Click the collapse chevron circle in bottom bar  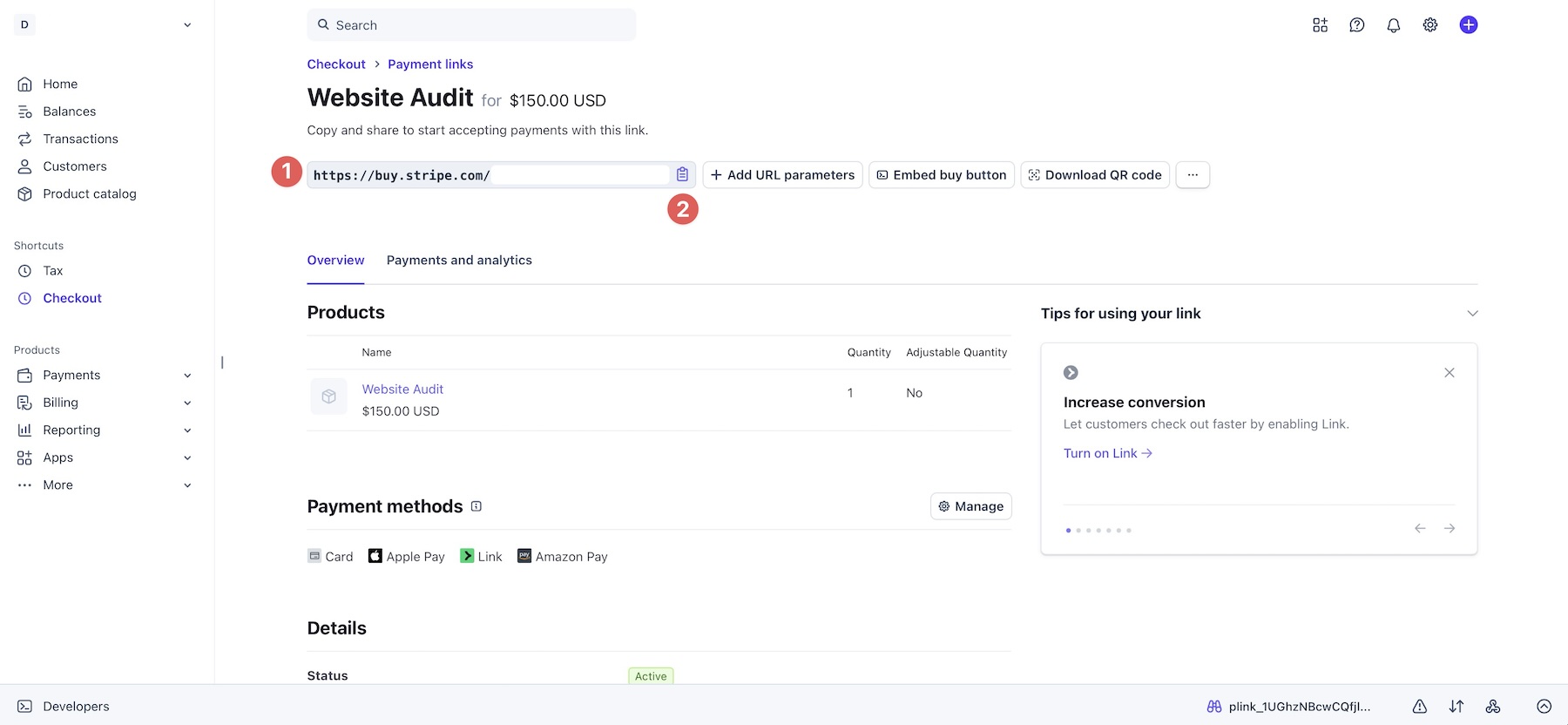point(1544,707)
